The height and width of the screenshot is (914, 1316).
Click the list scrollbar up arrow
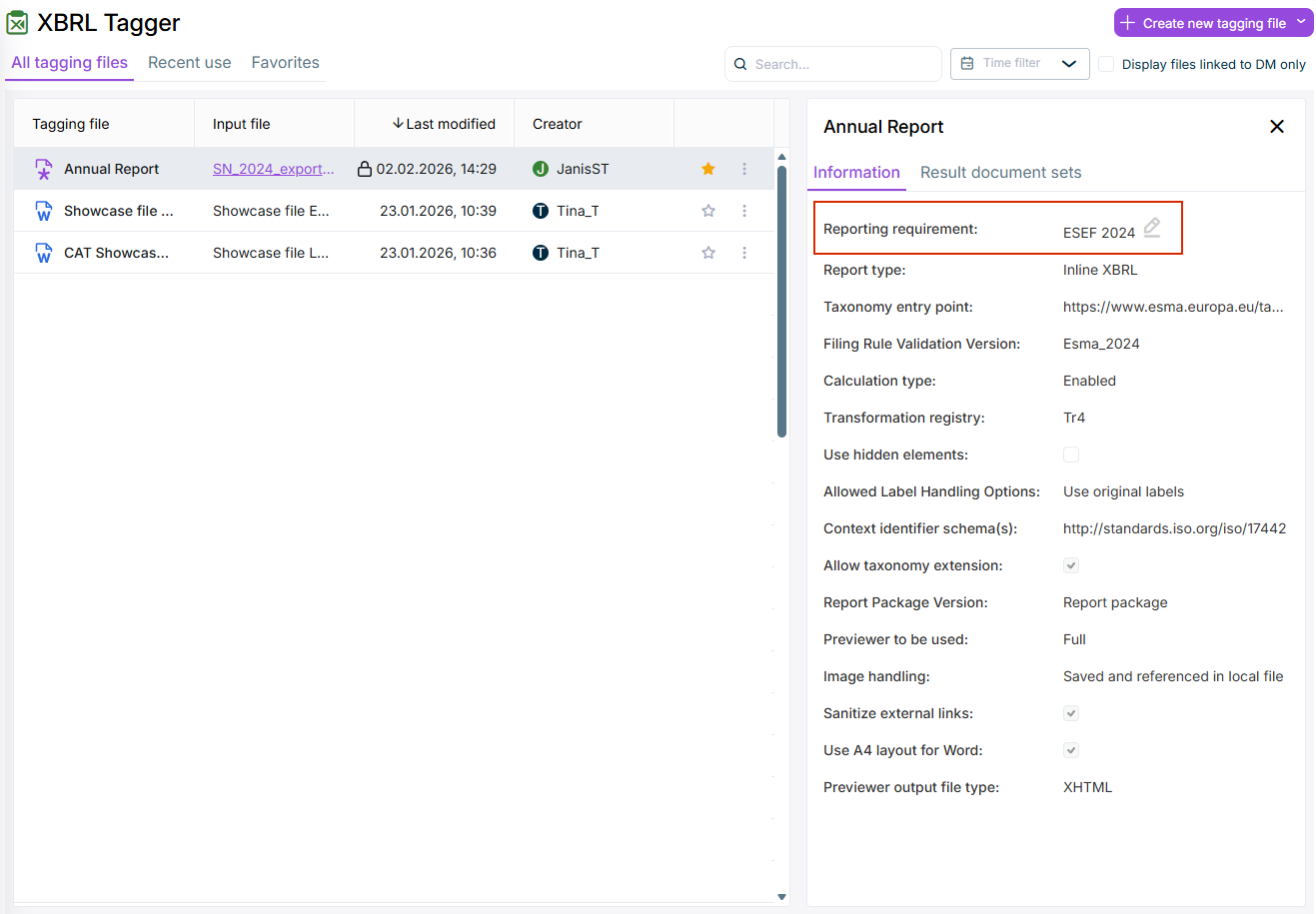[x=781, y=157]
